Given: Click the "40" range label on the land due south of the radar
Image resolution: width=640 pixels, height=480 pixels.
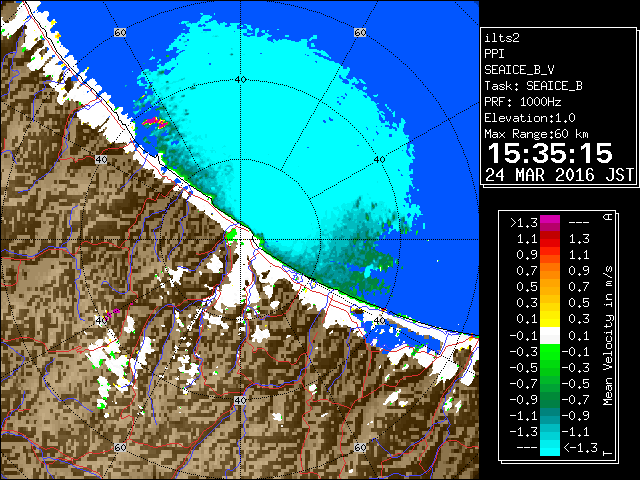Looking at the screenshot, I should (x=240, y=400).
